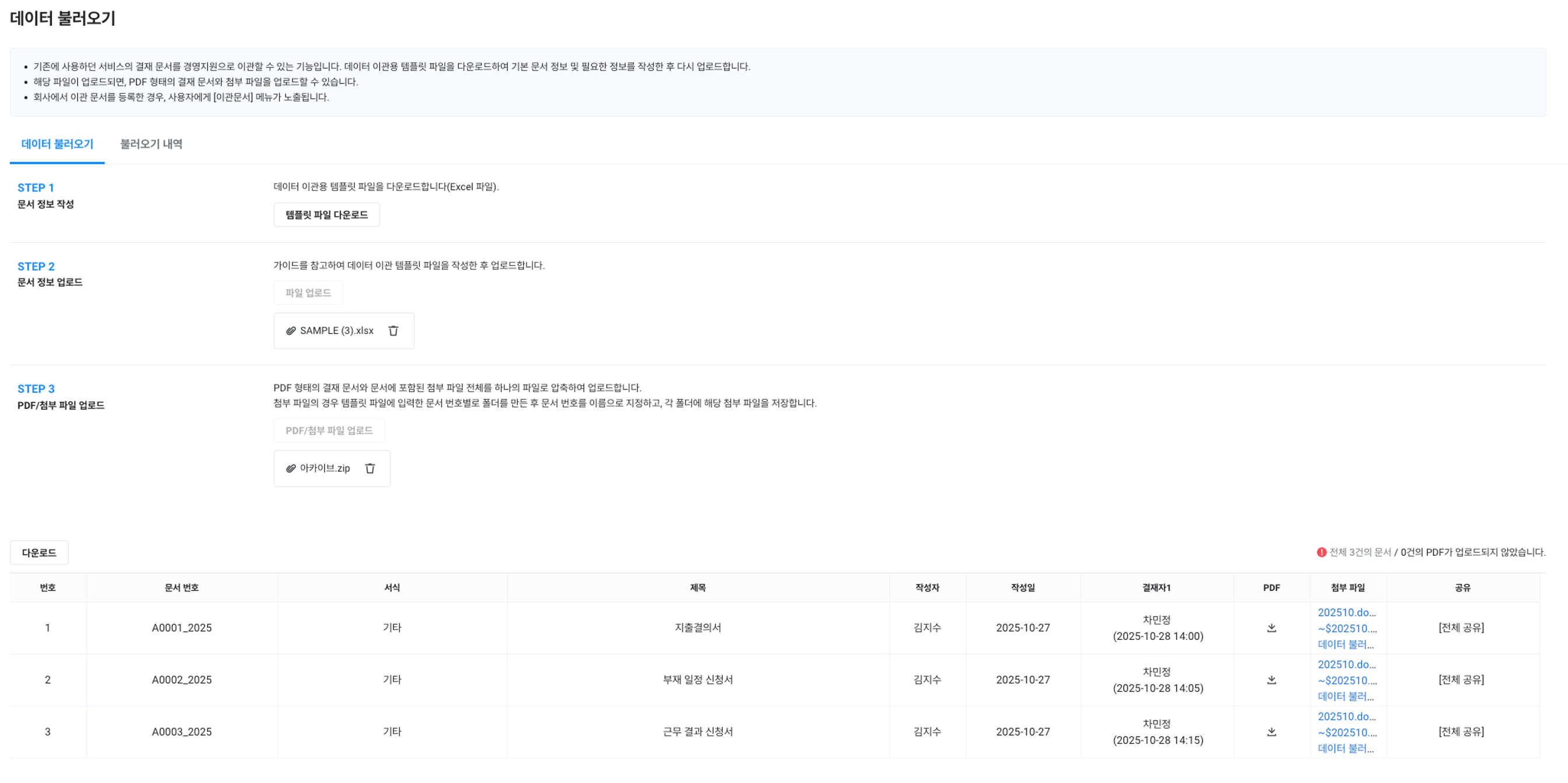The width and height of the screenshot is (1568, 783).
Task: Click [전체 공유] in the first row
Action: click(x=1461, y=628)
